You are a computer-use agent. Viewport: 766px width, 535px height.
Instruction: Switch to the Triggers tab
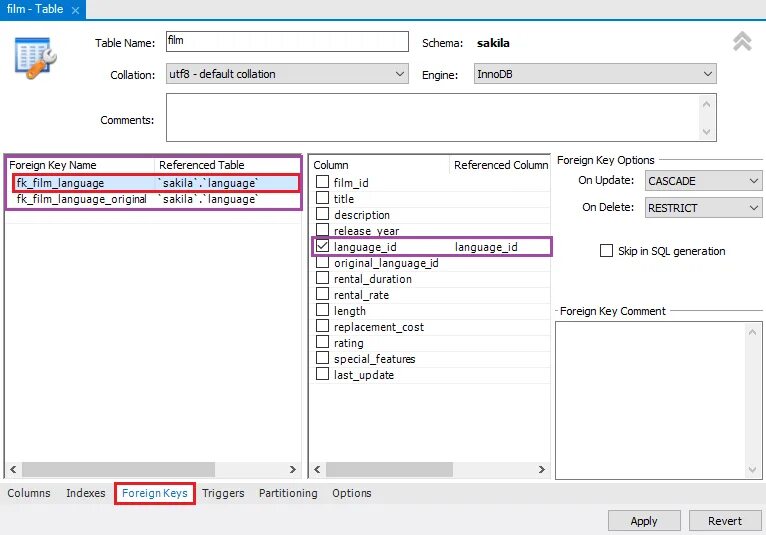click(223, 493)
